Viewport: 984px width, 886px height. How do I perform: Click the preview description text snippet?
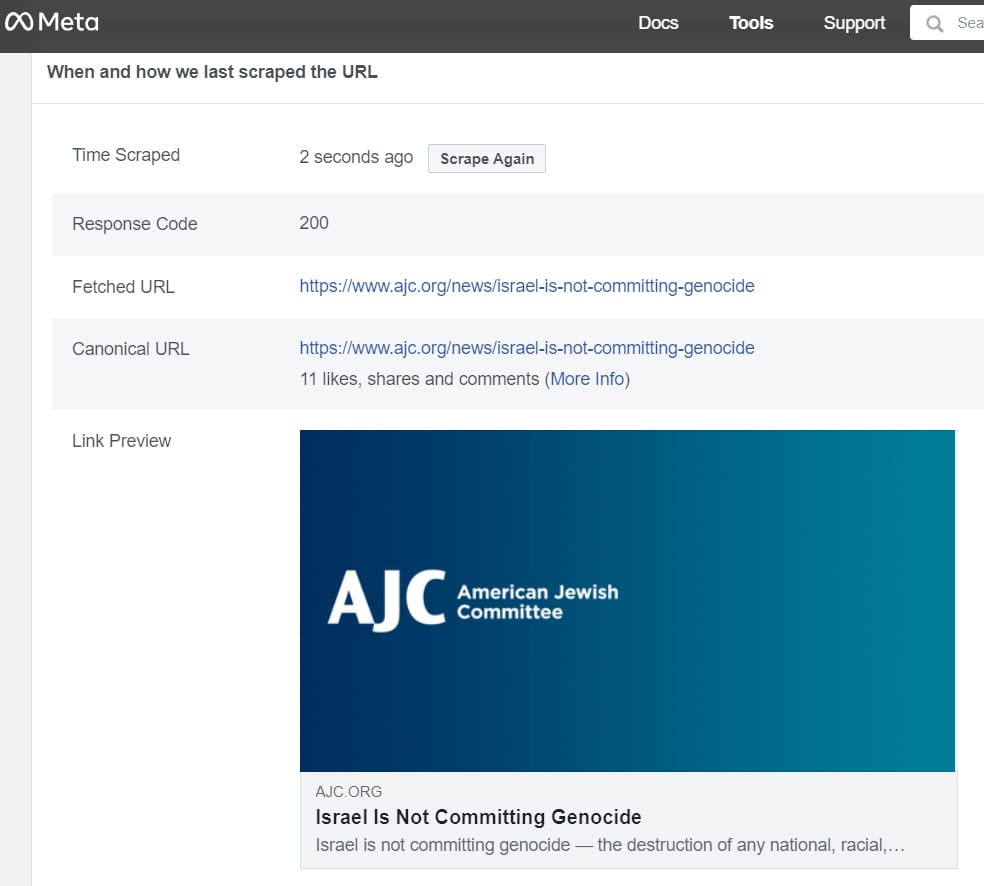pyautogui.click(x=610, y=845)
